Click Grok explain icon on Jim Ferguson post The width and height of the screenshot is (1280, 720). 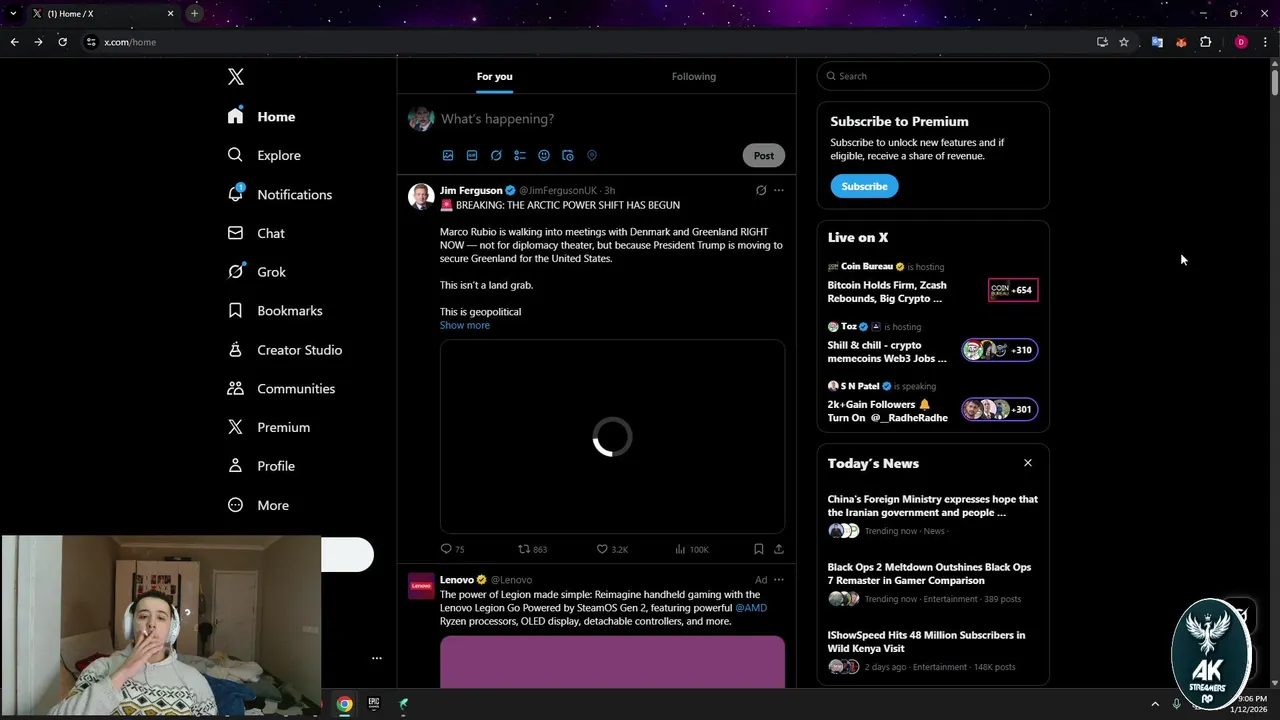(x=761, y=190)
